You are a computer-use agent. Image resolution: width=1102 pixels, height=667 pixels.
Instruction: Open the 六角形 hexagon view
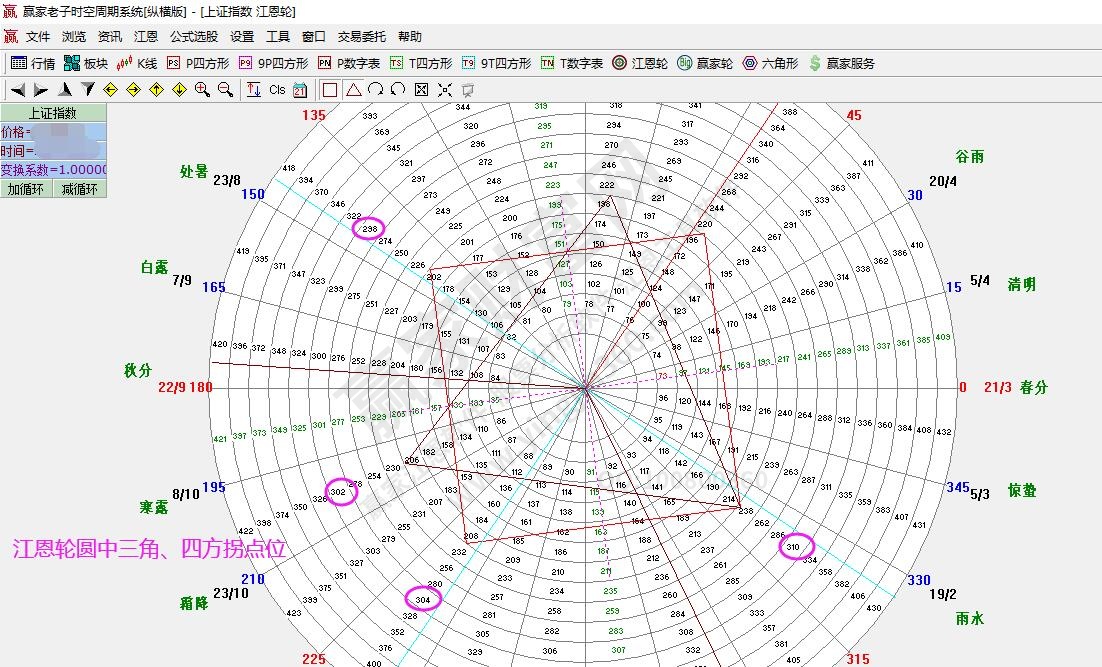tap(770, 63)
